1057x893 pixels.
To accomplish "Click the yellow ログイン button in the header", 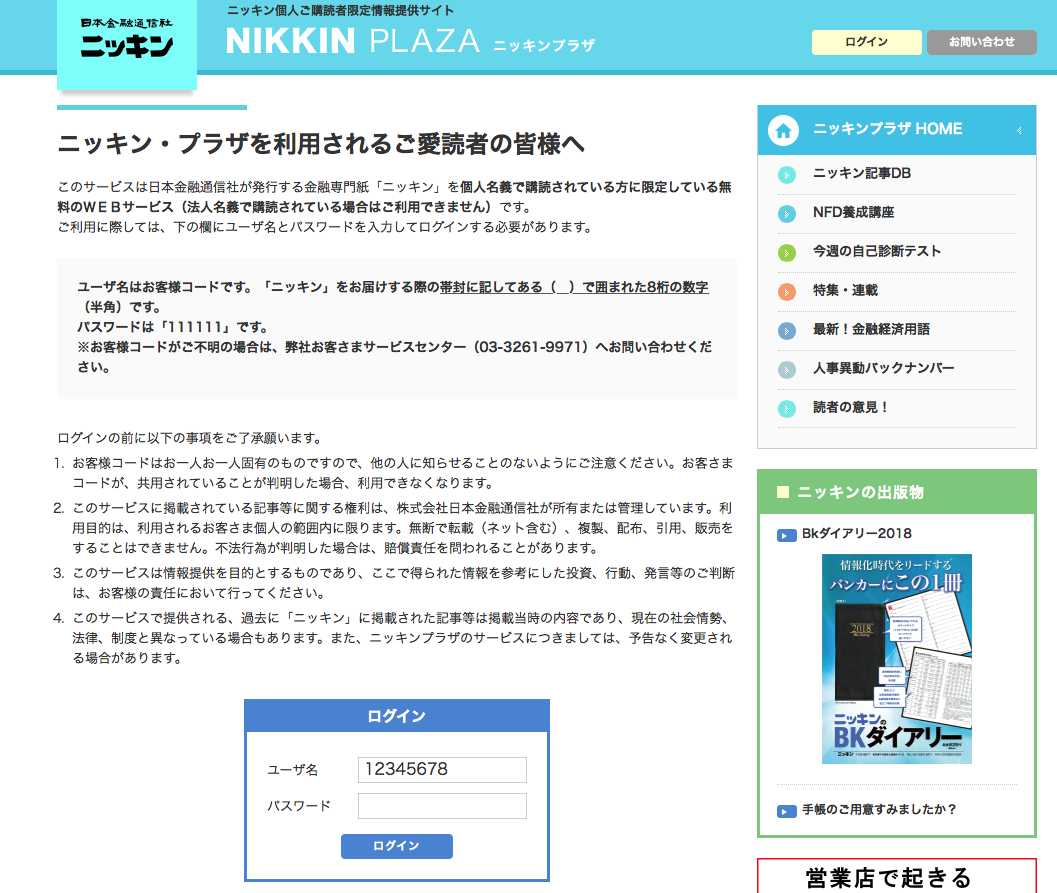I will [866, 42].
